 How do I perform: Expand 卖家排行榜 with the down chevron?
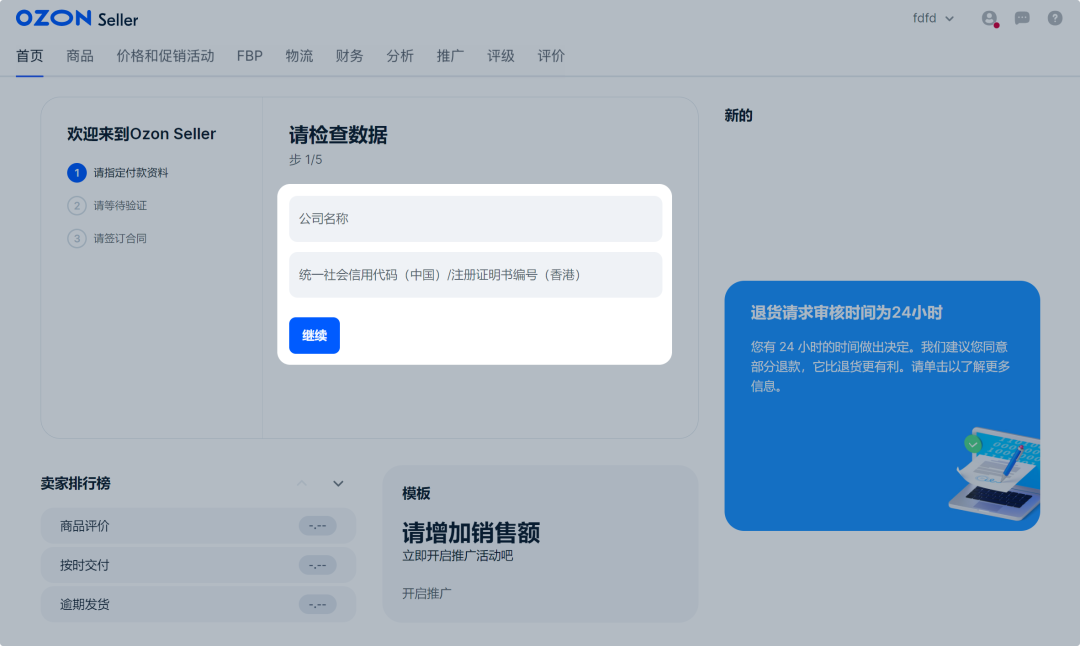[337, 483]
